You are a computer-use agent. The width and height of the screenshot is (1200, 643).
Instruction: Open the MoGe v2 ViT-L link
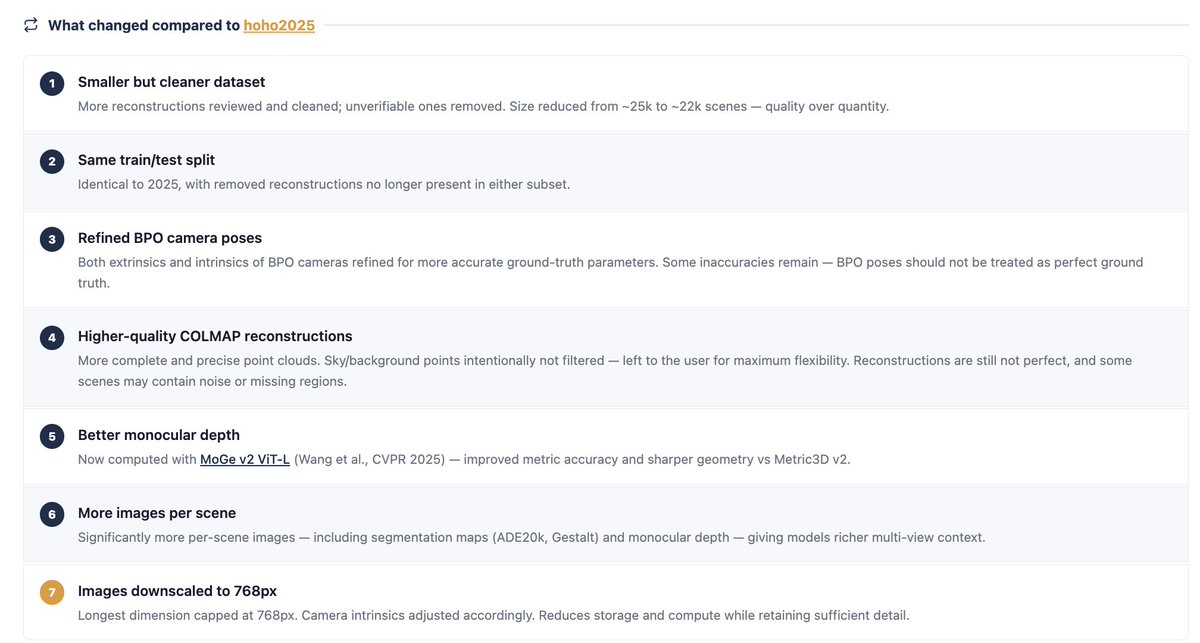[x=245, y=459]
